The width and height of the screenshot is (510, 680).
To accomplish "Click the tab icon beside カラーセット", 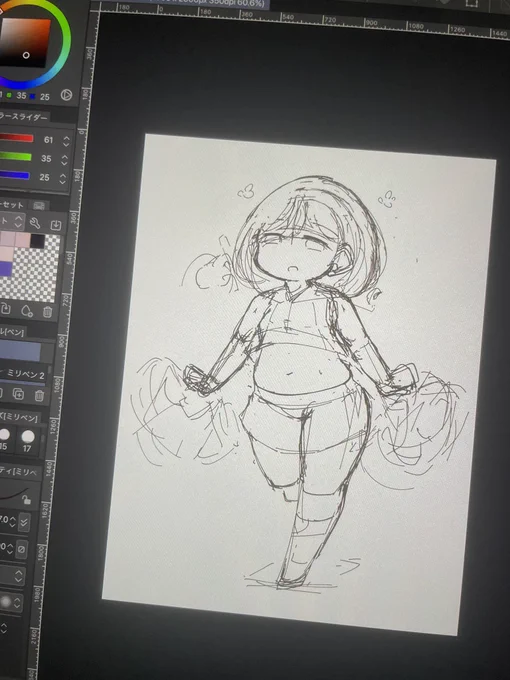I will pyautogui.click(x=39, y=206).
